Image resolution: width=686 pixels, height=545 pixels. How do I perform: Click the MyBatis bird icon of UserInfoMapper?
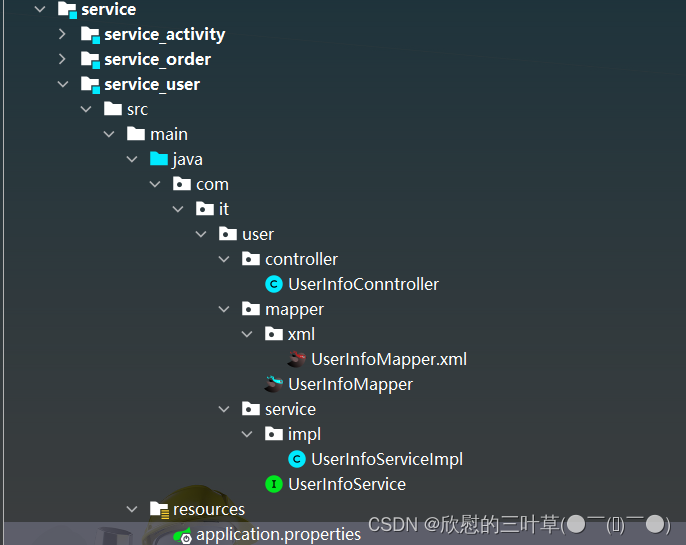tap(274, 384)
